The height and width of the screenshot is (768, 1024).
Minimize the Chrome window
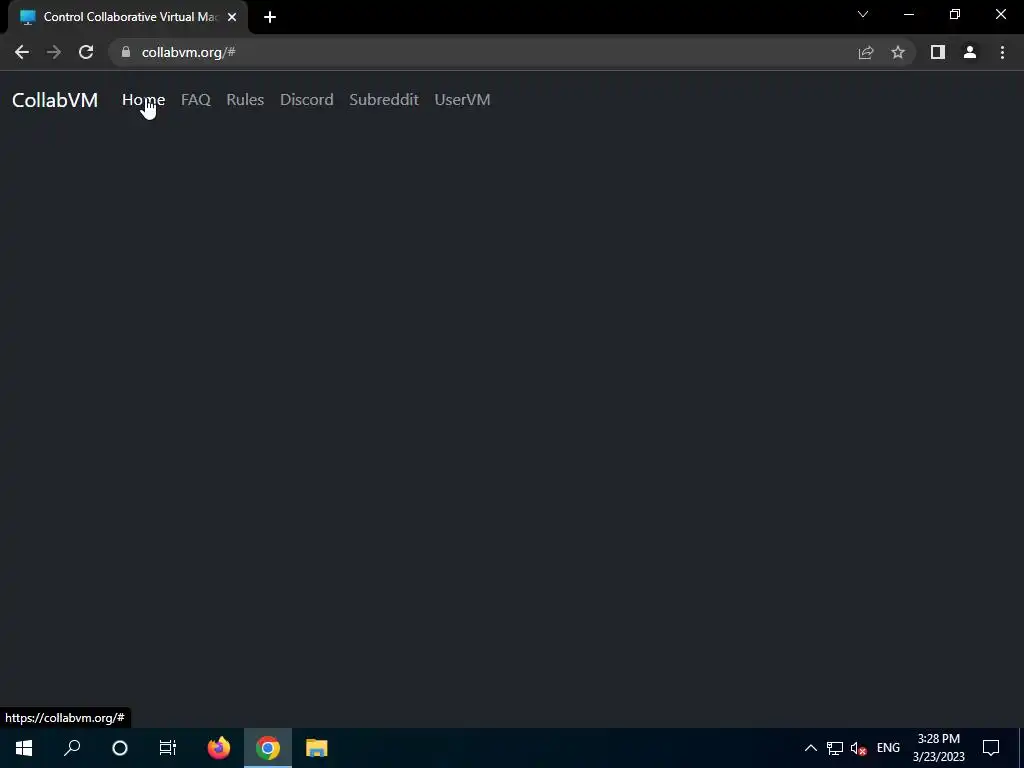[x=909, y=14]
